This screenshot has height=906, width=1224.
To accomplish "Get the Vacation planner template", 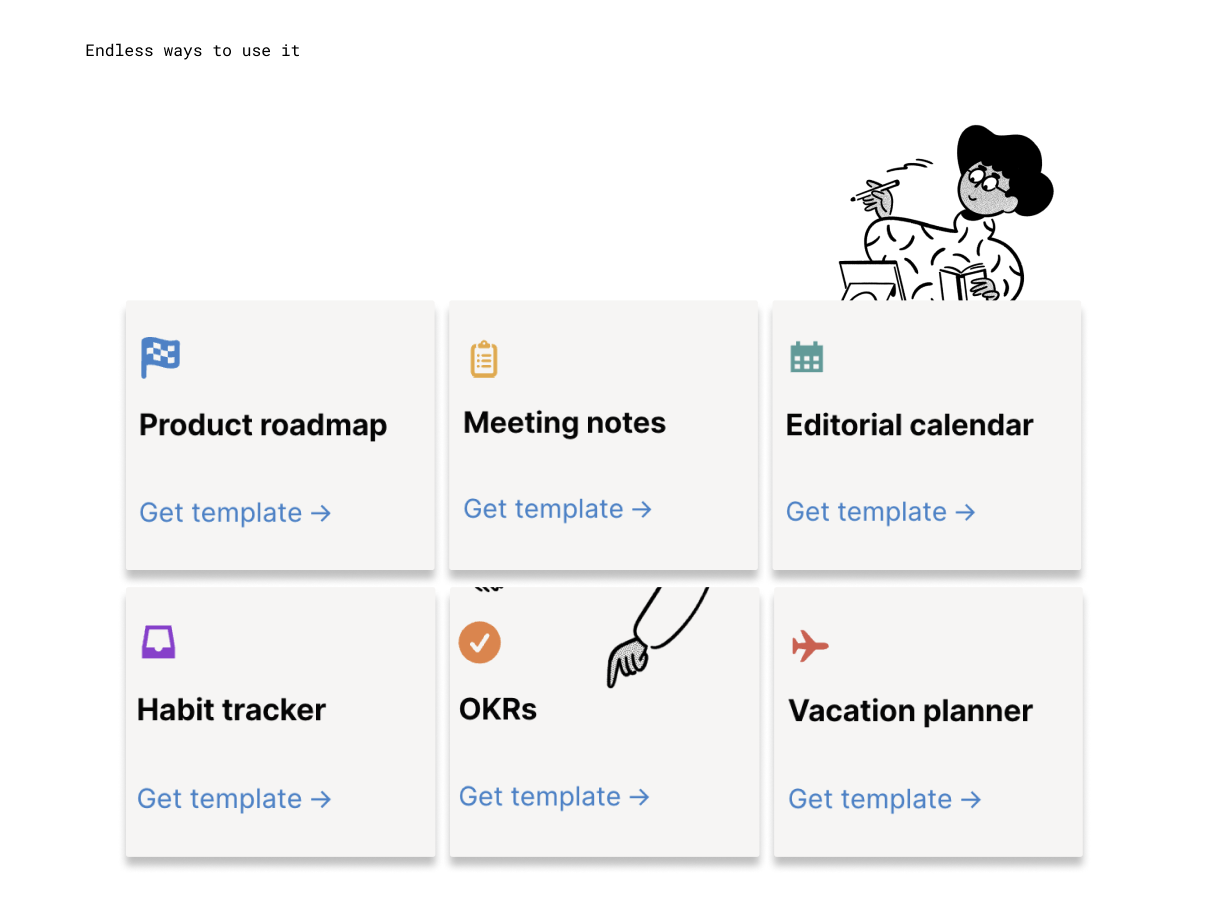I will pyautogui.click(x=885, y=800).
